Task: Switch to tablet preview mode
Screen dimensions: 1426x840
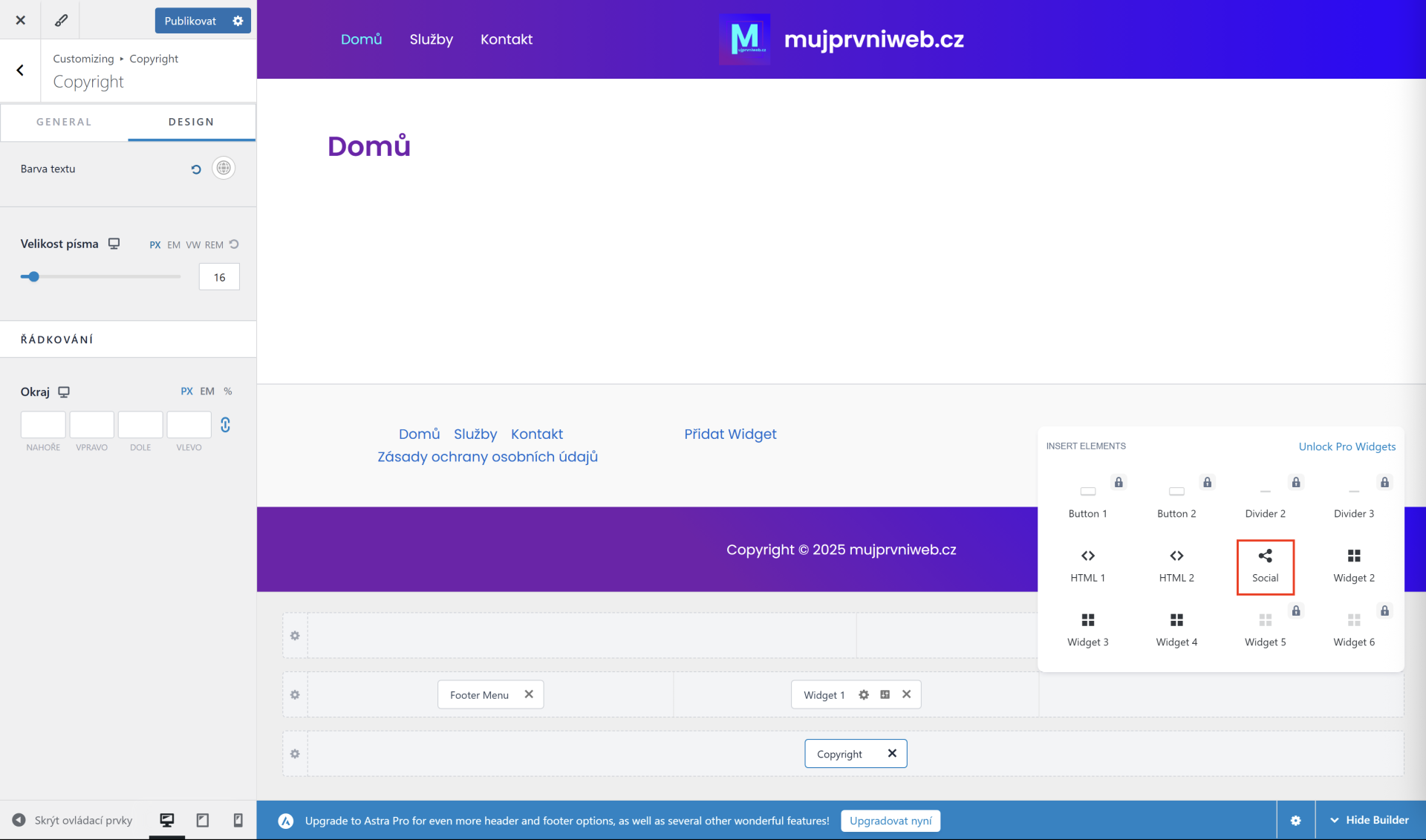Action: click(x=202, y=820)
